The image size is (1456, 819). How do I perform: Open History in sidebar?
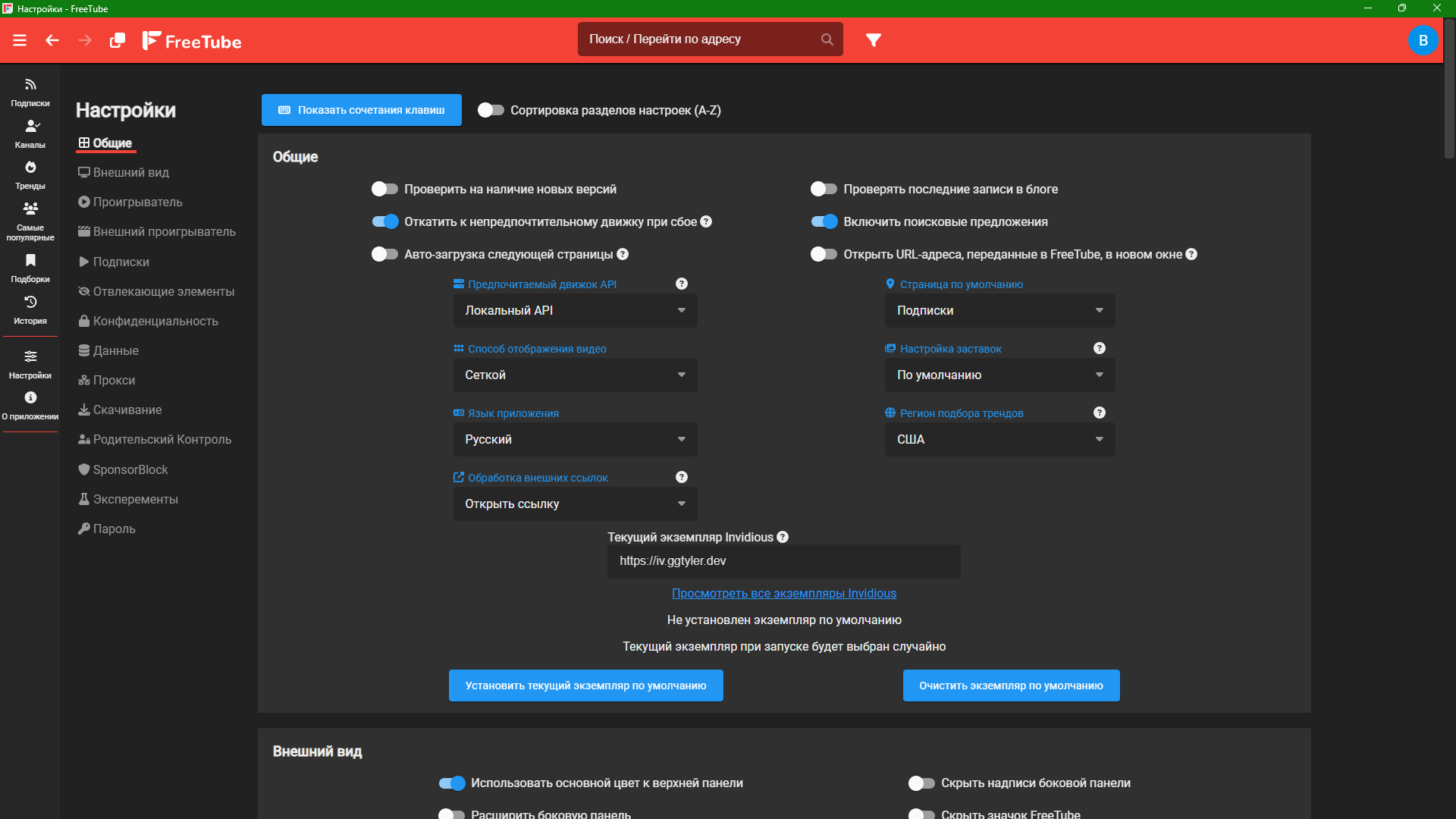pos(30,309)
